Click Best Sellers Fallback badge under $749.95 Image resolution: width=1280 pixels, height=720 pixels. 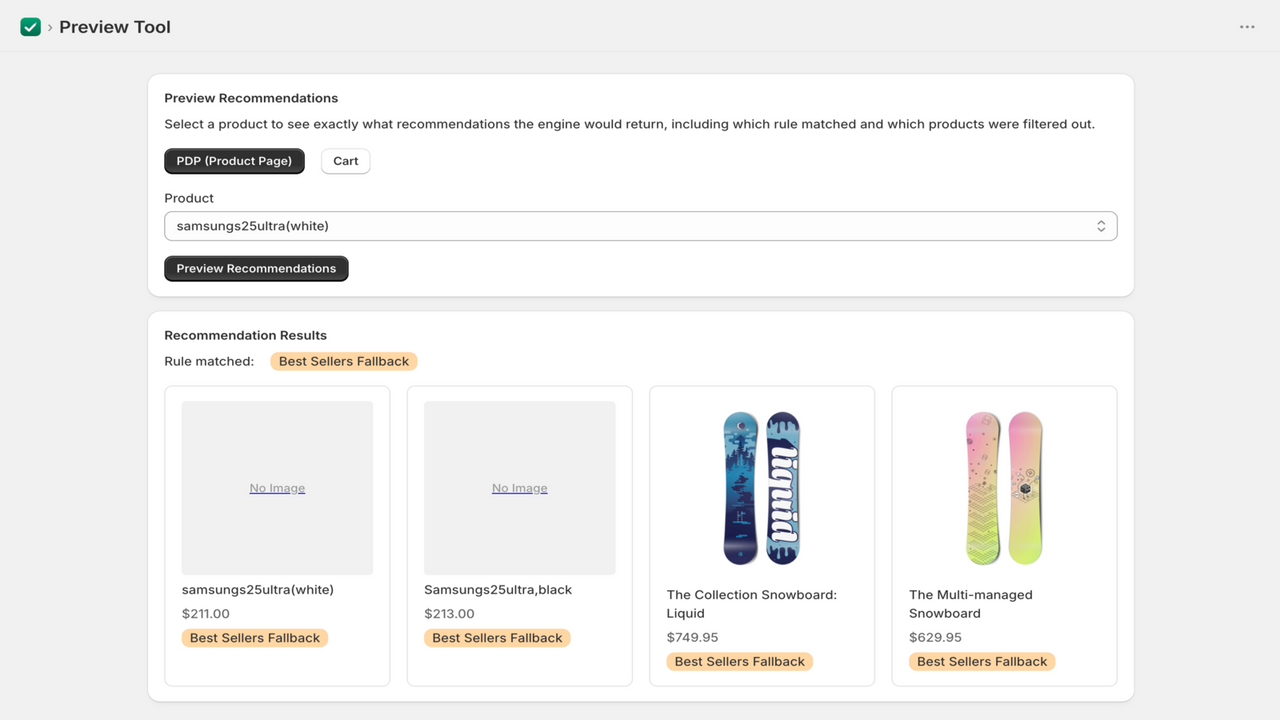[x=740, y=662]
